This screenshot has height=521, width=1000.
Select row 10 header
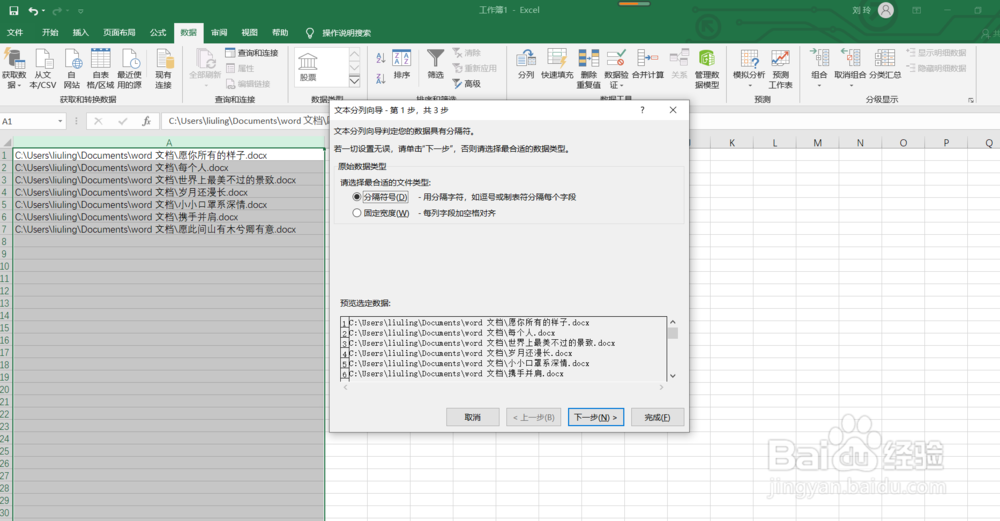click(x=5, y=267)
